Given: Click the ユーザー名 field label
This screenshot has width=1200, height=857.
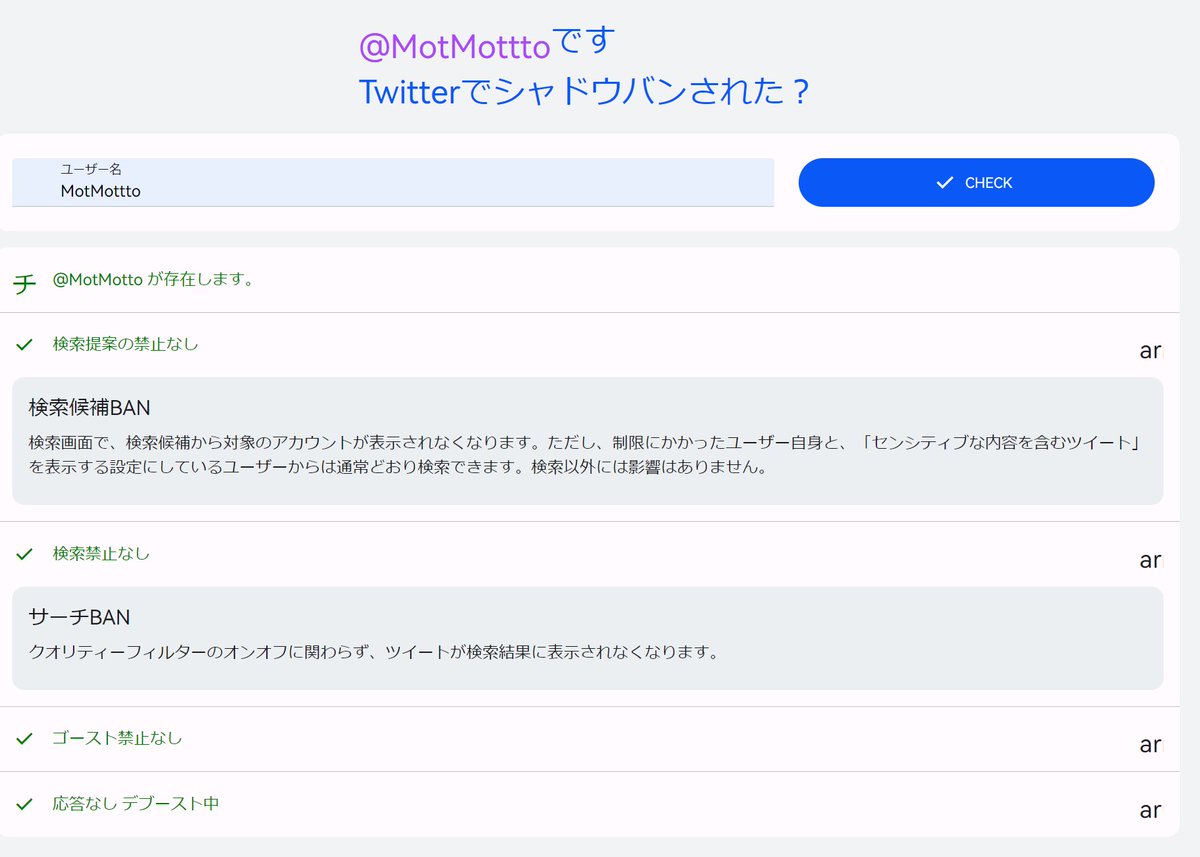Looking at the screenshot, I should 91,169.
